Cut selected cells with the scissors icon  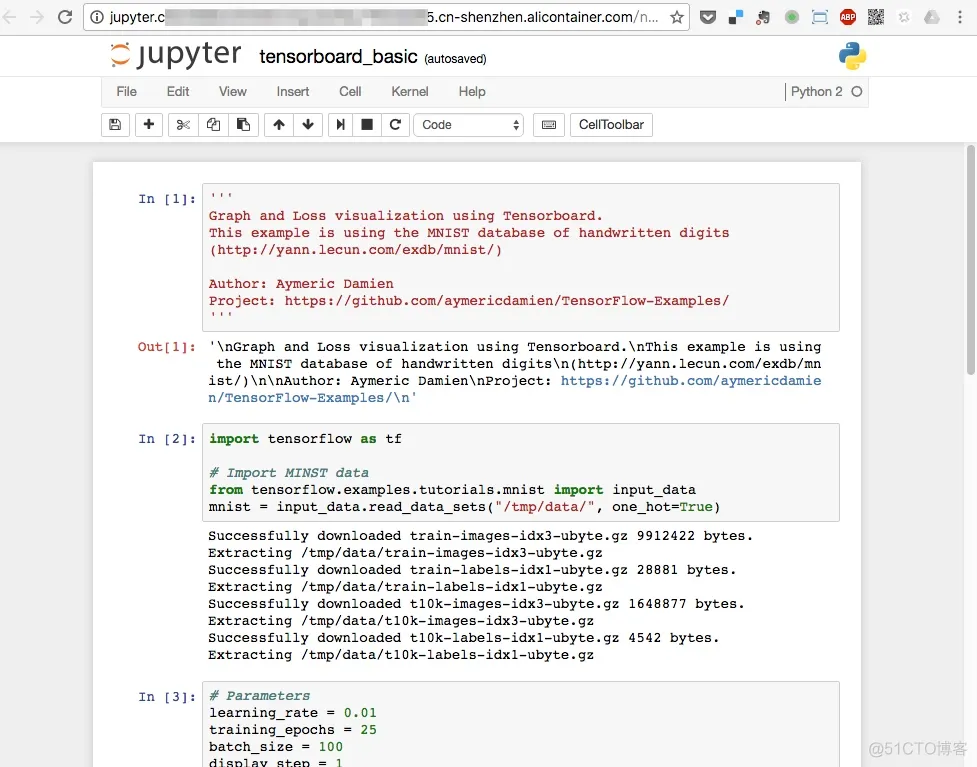(183, 125)
